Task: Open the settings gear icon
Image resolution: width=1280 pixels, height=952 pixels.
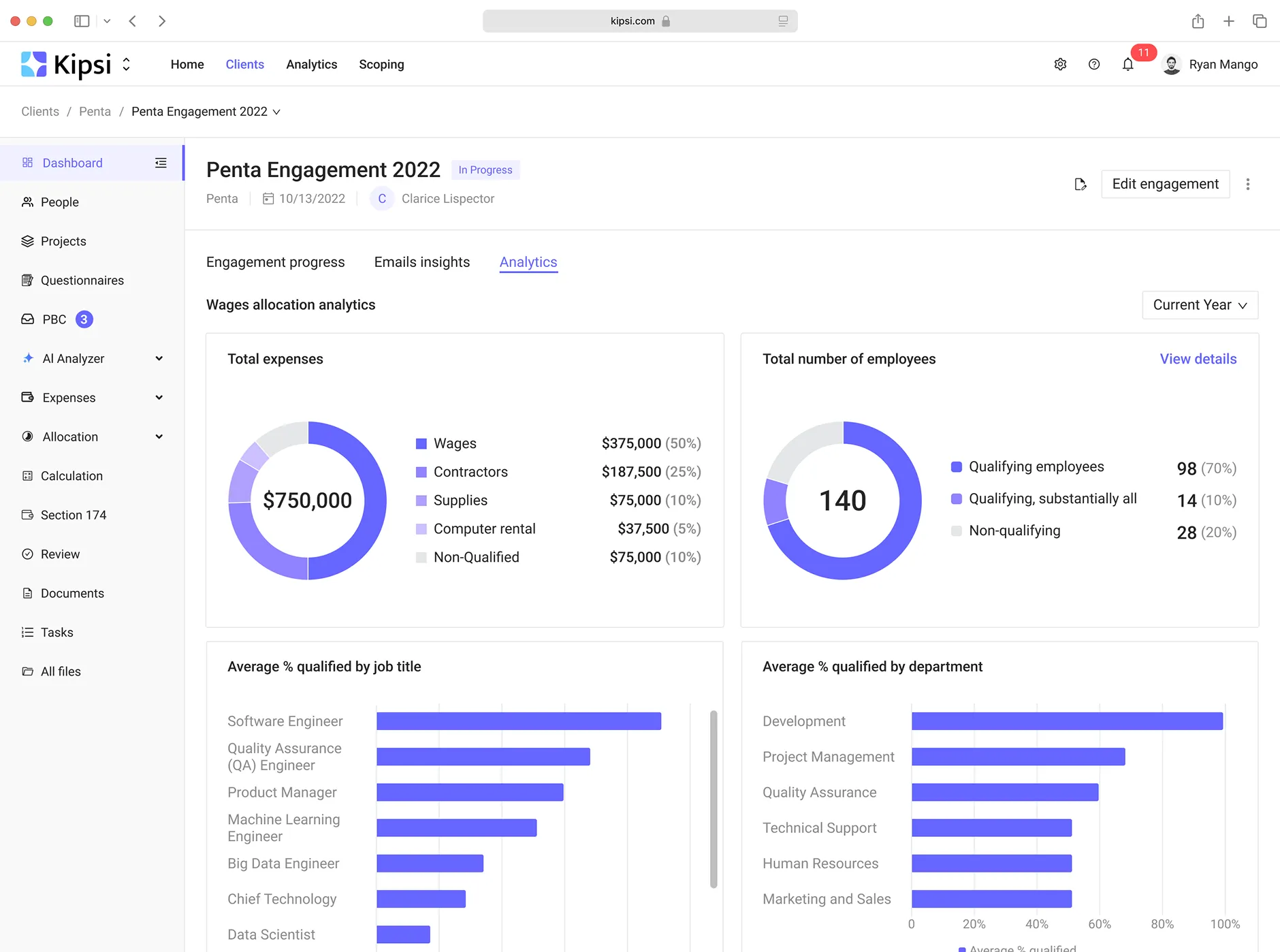Action: point(1060,64)
